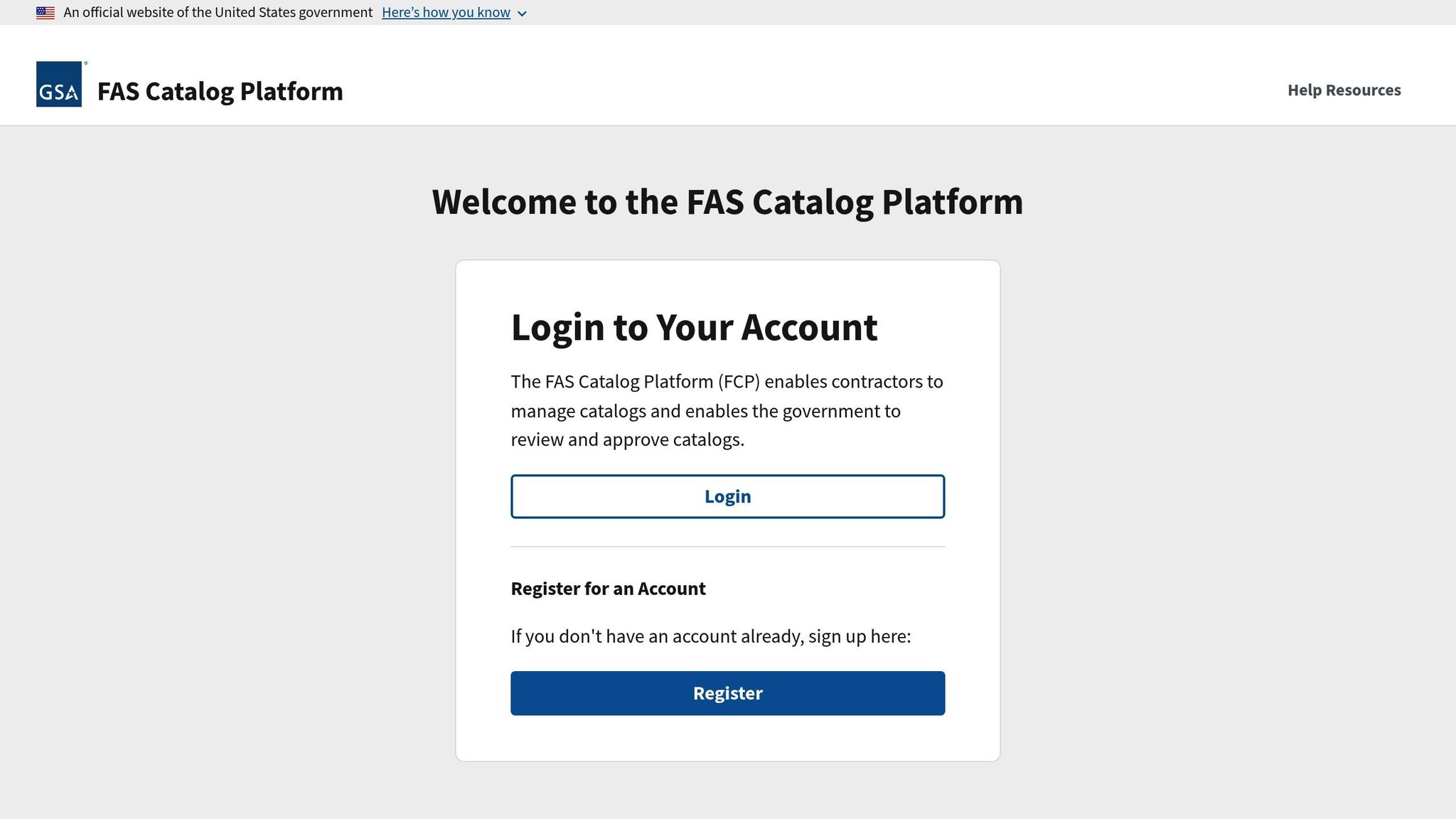Click the "Register for an Account" label
Image resolution: width=1456 pixels, height=819 pixels.
coord(608,589)
